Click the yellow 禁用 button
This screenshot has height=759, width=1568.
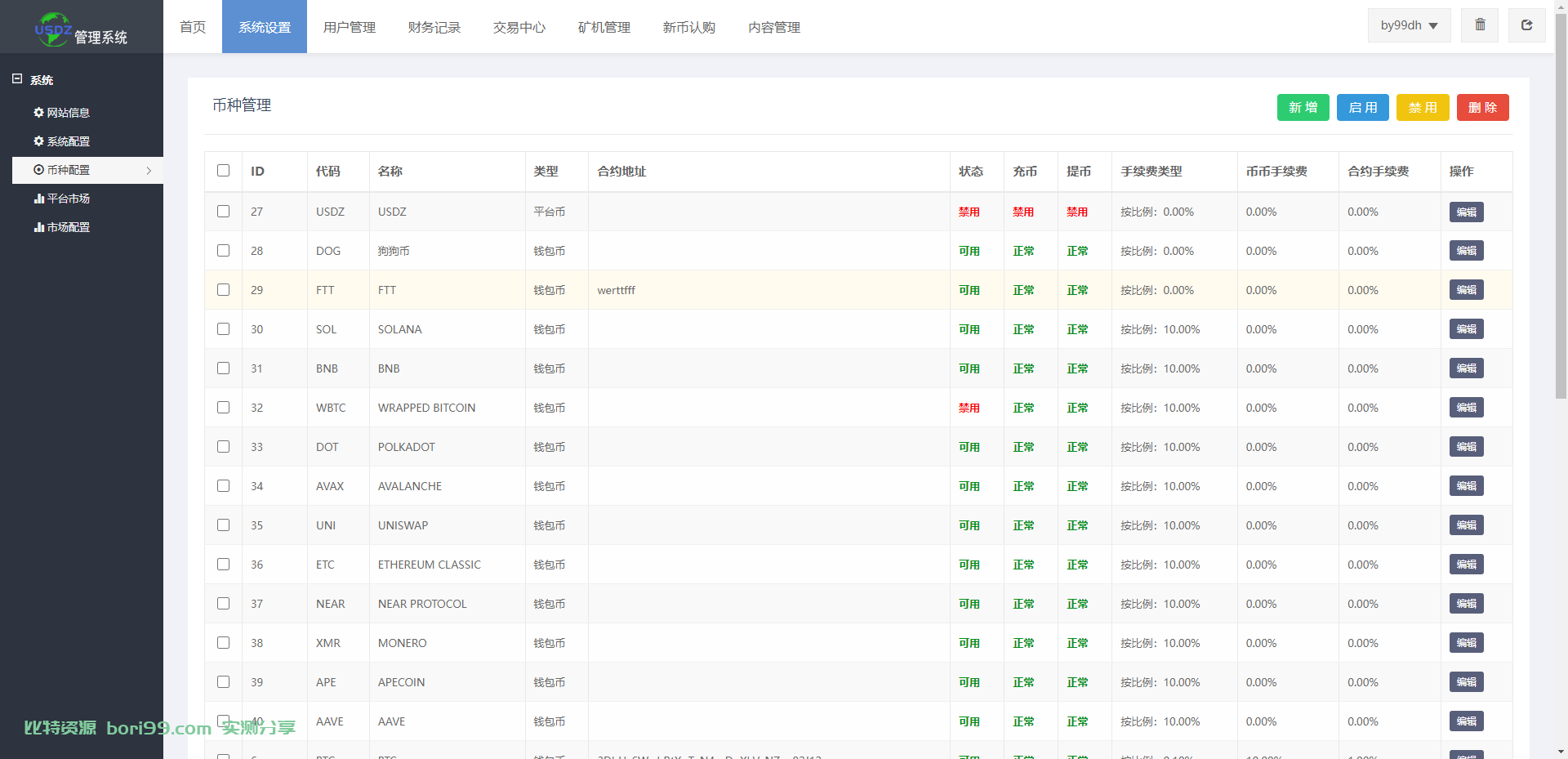coord(1423,108)
